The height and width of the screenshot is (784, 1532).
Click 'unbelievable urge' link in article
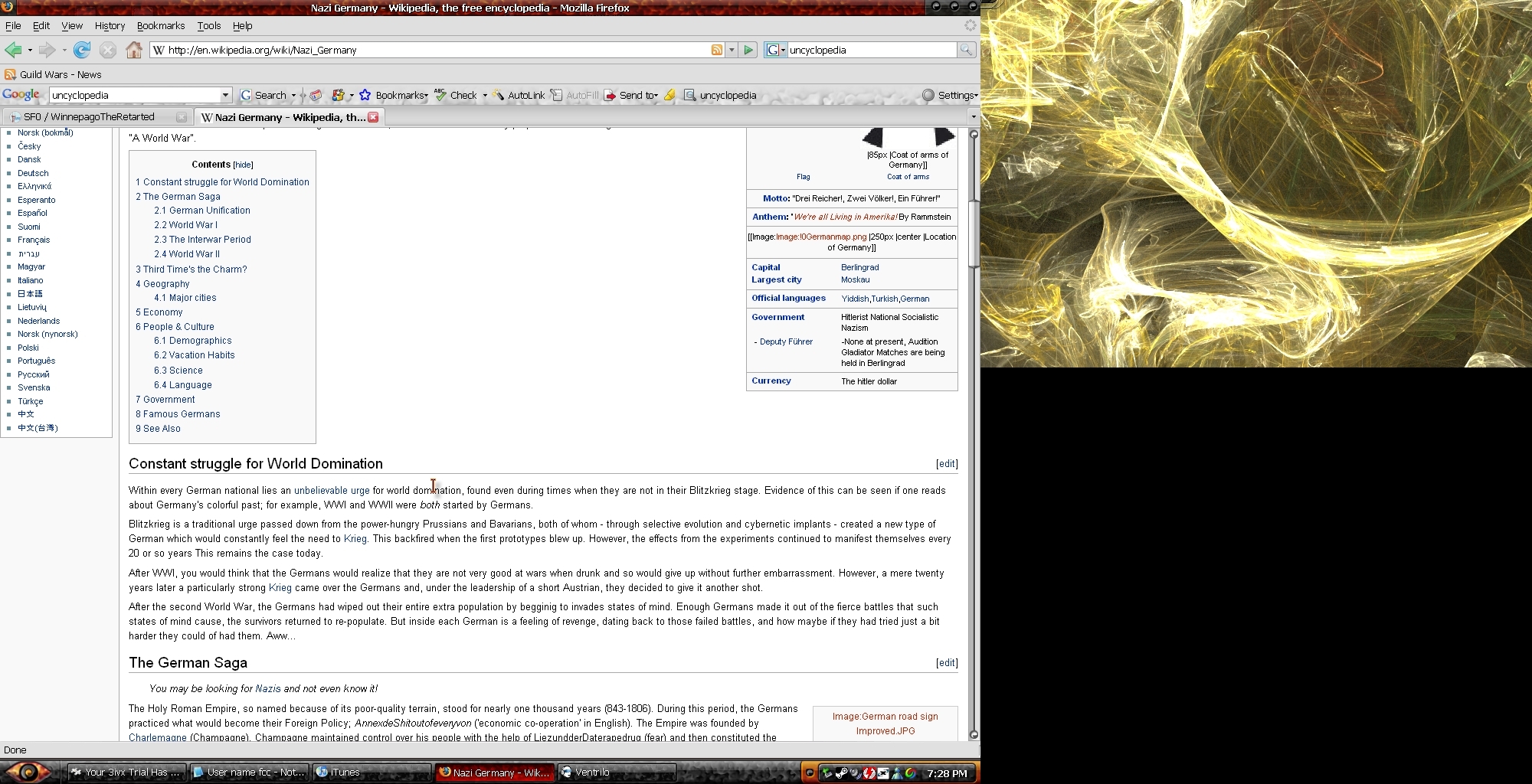[x=332, y=490]
